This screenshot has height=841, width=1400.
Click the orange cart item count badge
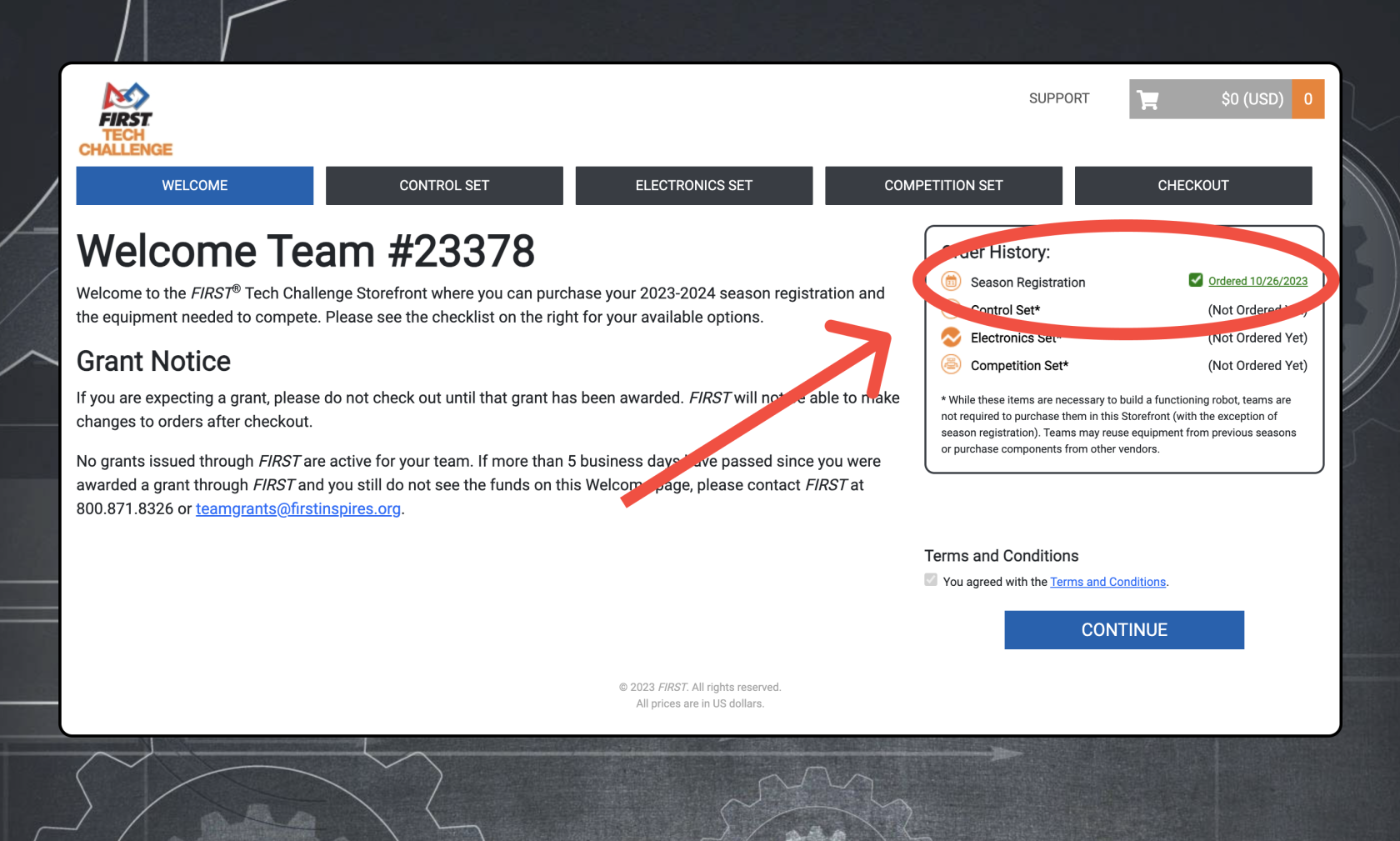[x=1307, y=99]
